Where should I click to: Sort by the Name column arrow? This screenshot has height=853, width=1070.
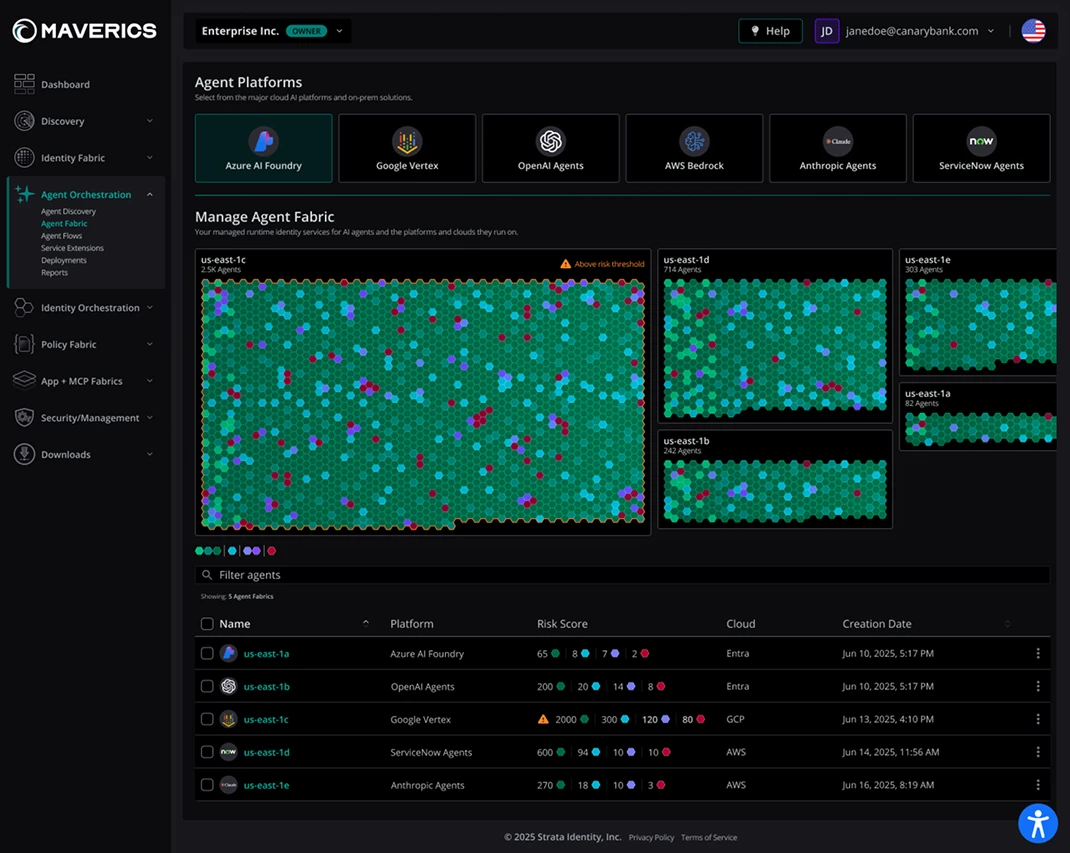(366, 623)
